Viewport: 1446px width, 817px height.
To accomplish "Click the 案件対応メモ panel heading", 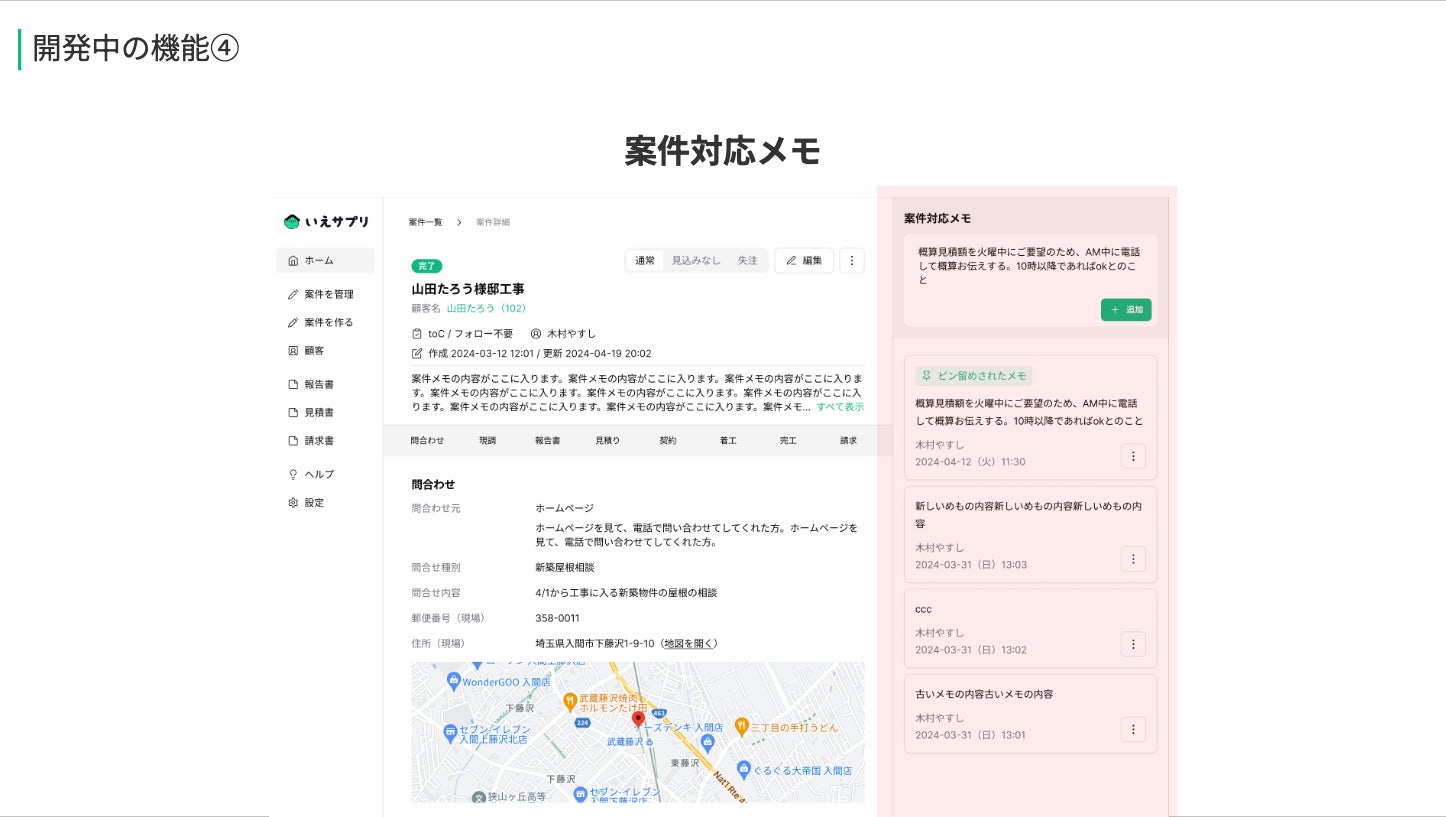I will pyautogui.click(x=937, y=218).
